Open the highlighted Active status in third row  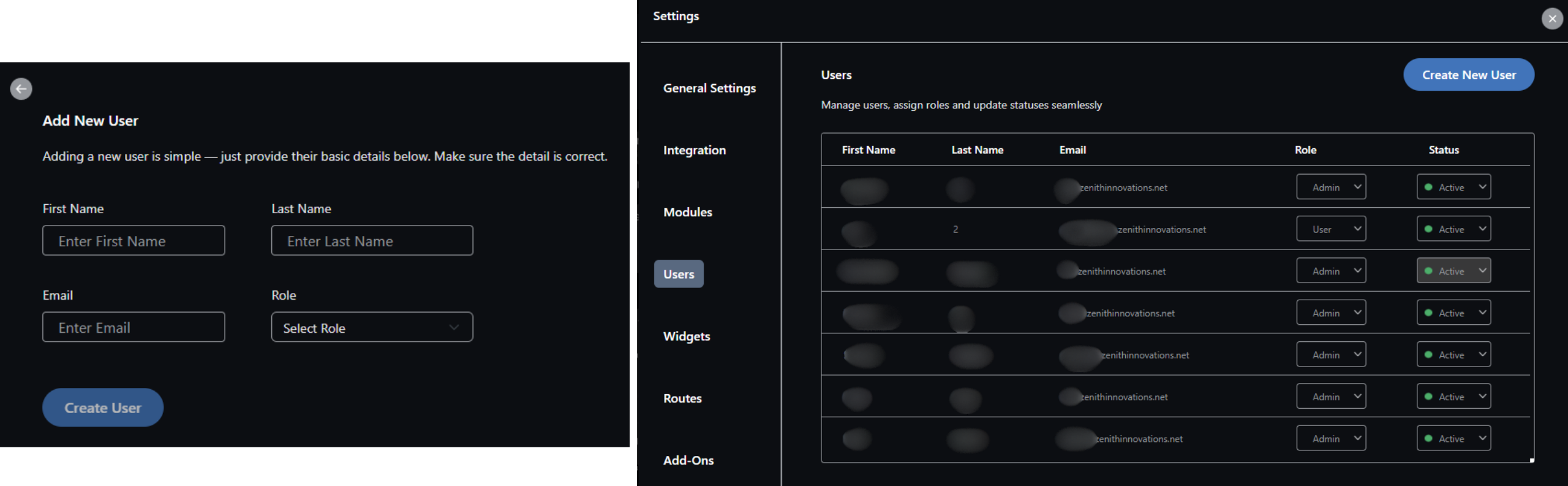coord(1453,271)
